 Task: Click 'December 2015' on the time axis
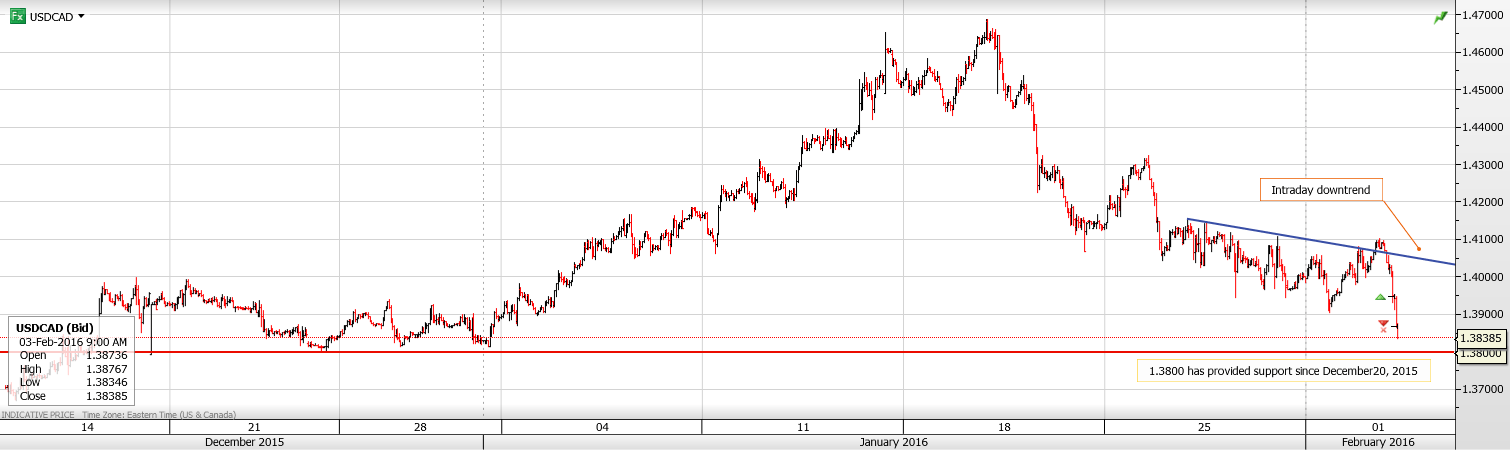(x=244, y=441)
